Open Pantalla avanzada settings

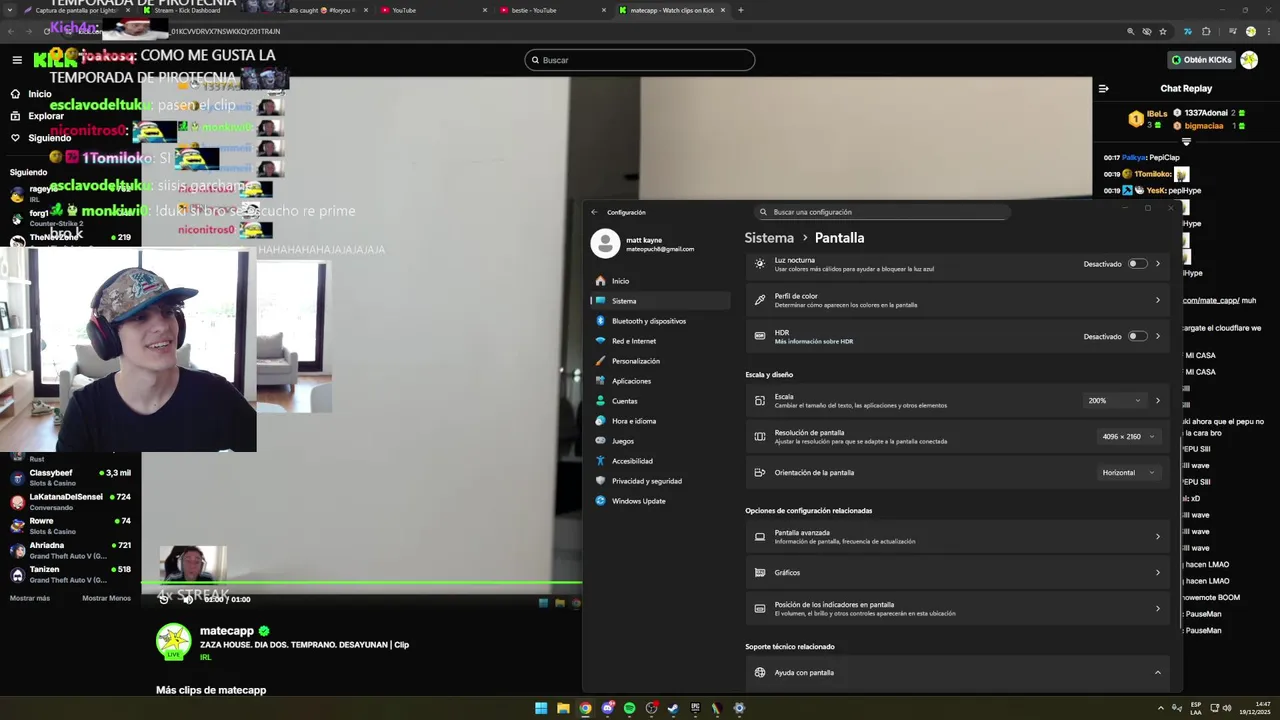coord(957,536)
